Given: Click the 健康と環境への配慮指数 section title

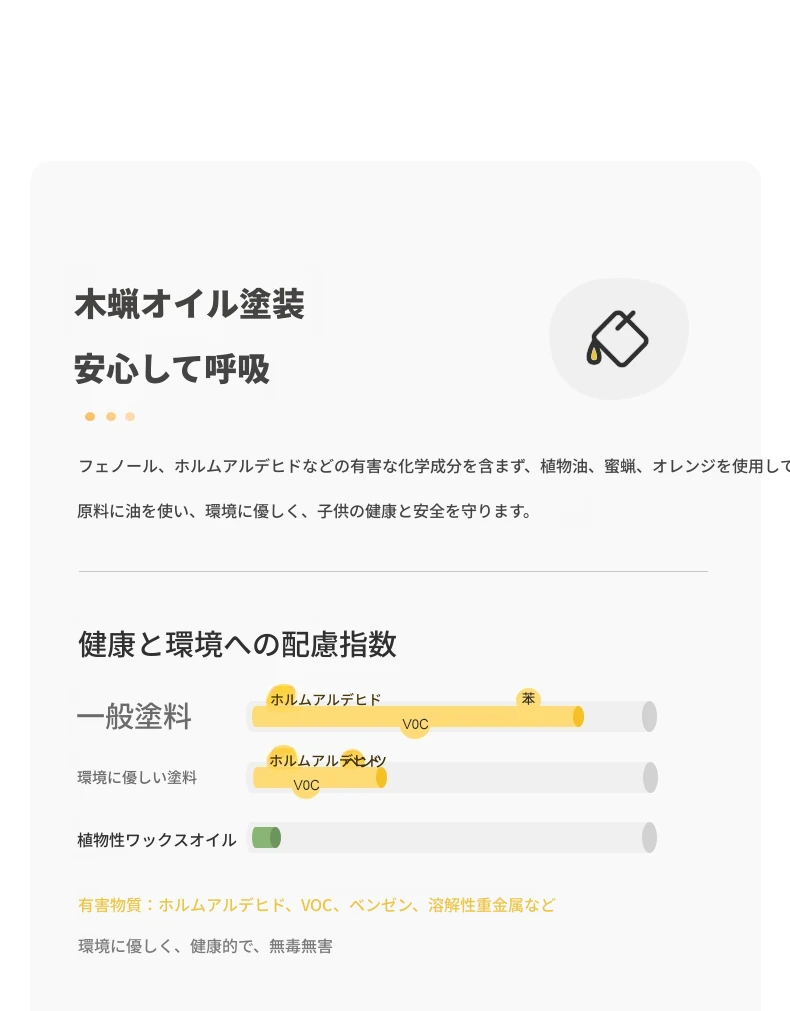Looking at the screenshot, I should (237, 644).
